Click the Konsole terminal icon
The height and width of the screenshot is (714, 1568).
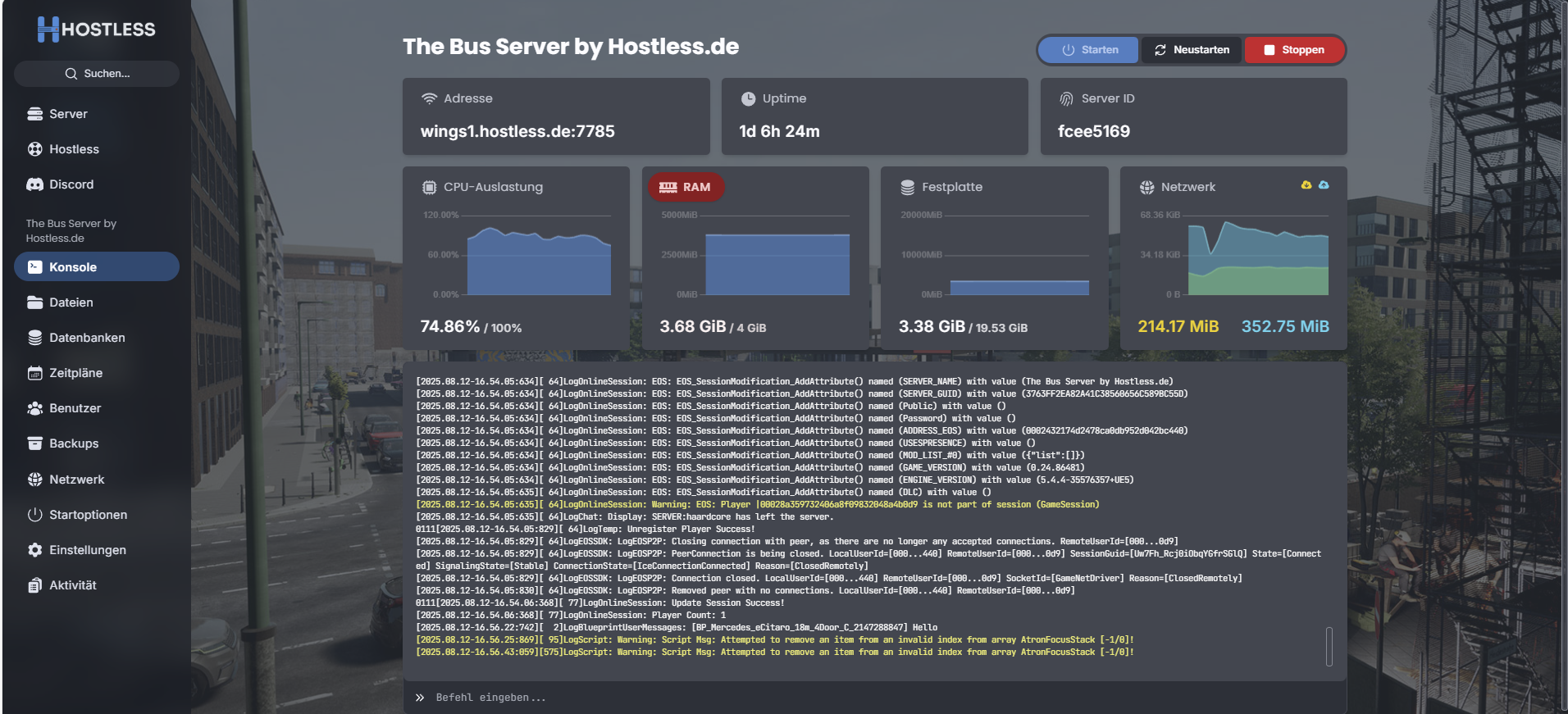[35, 267]
